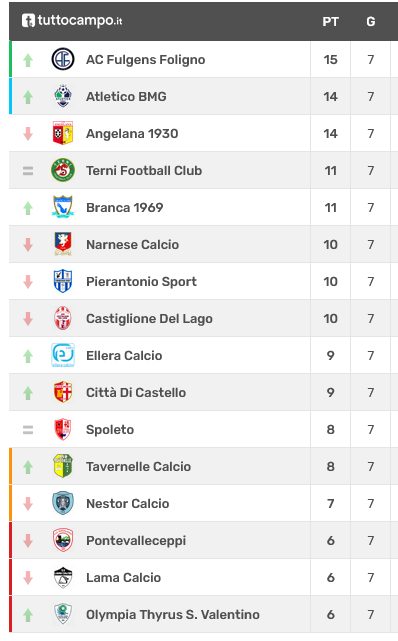The height and width of the screenshot is (641, 398).
Task: Click the Branca 1969 team crest
Action: (x=63, y=207)
